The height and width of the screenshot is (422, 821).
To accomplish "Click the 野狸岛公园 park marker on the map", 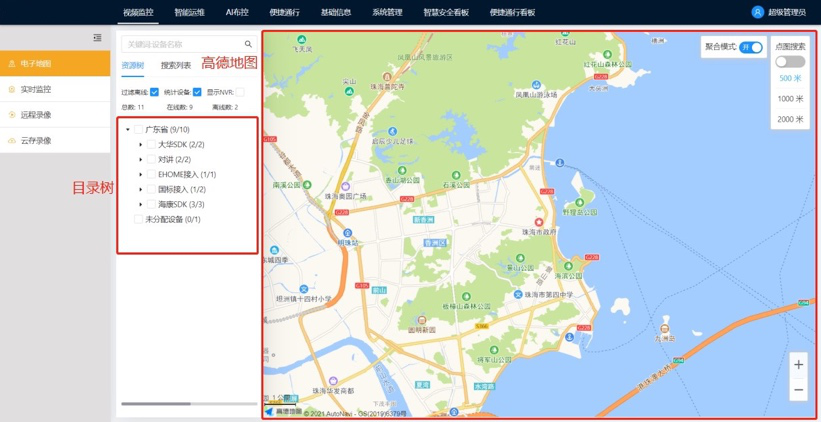I will [x=580, y=203].
